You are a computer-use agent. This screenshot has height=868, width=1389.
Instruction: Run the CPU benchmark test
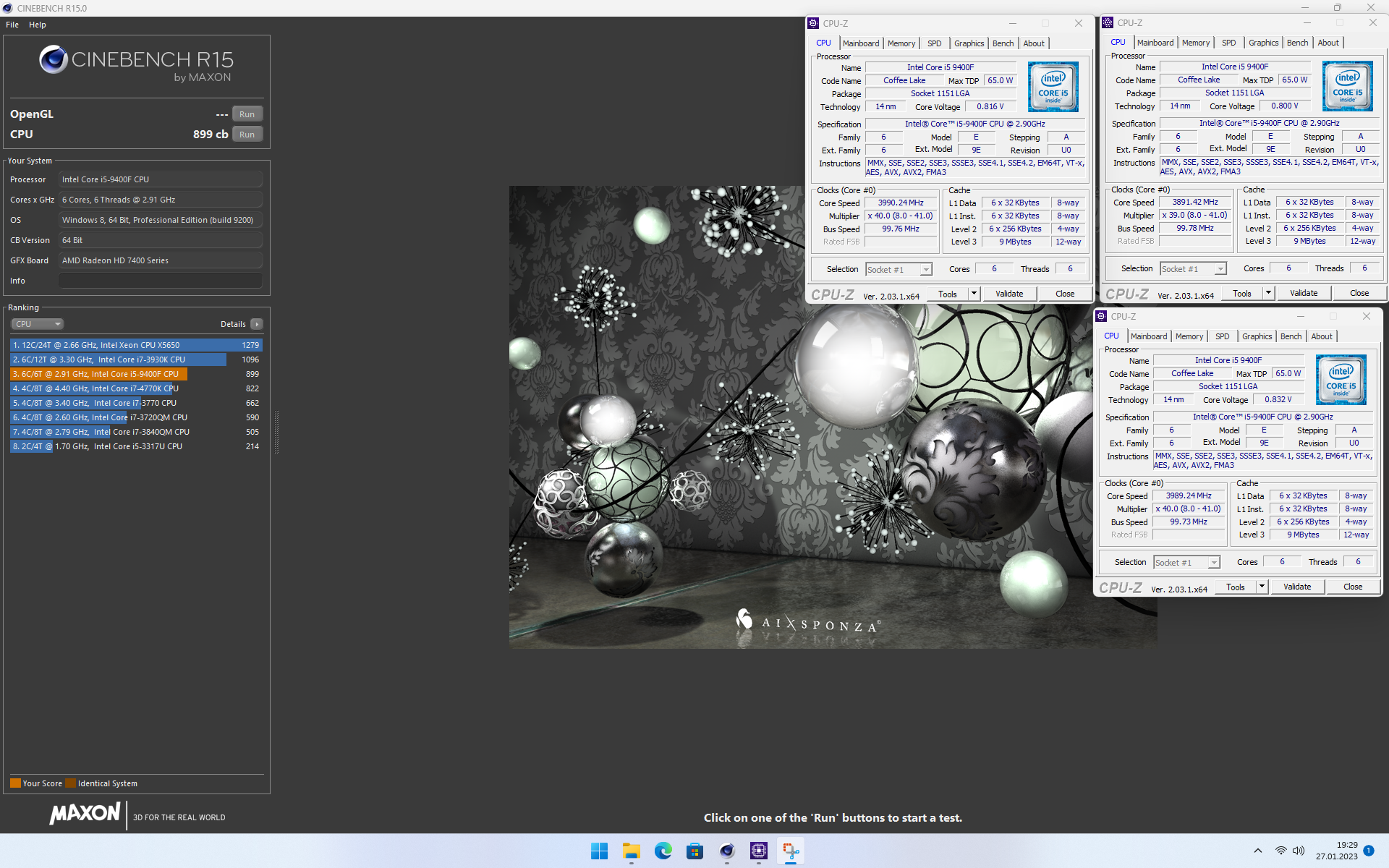[247, 135]
